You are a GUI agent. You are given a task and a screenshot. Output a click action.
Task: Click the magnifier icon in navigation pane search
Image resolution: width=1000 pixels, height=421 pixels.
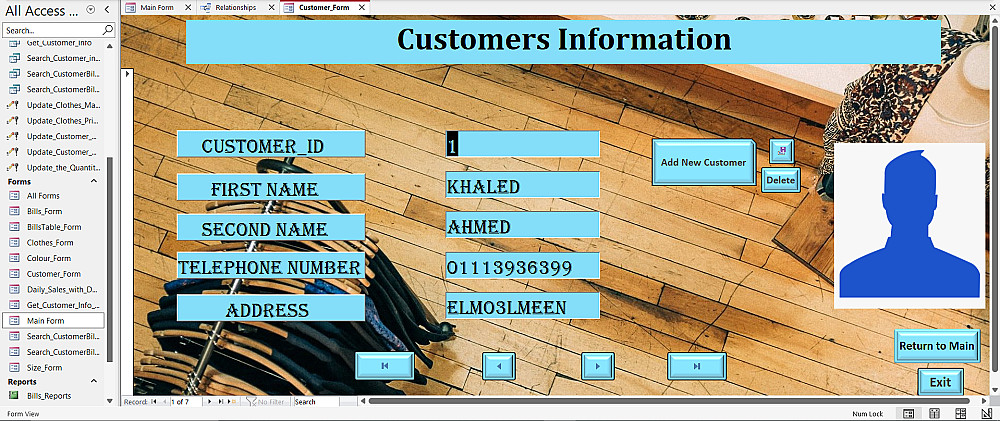point(108,30)
